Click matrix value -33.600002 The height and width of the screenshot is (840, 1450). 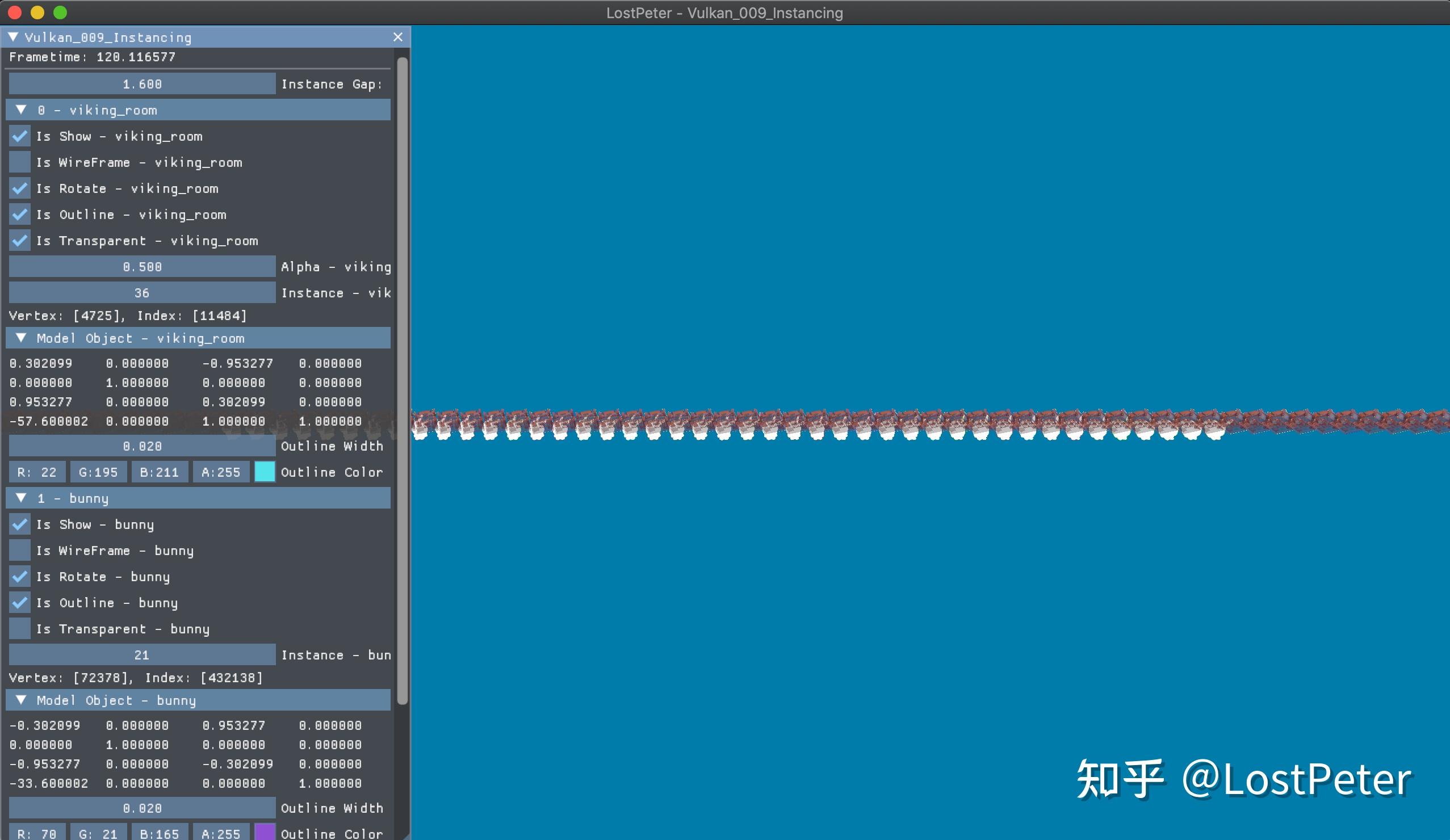pyautogui.click(x=49, y=784)
